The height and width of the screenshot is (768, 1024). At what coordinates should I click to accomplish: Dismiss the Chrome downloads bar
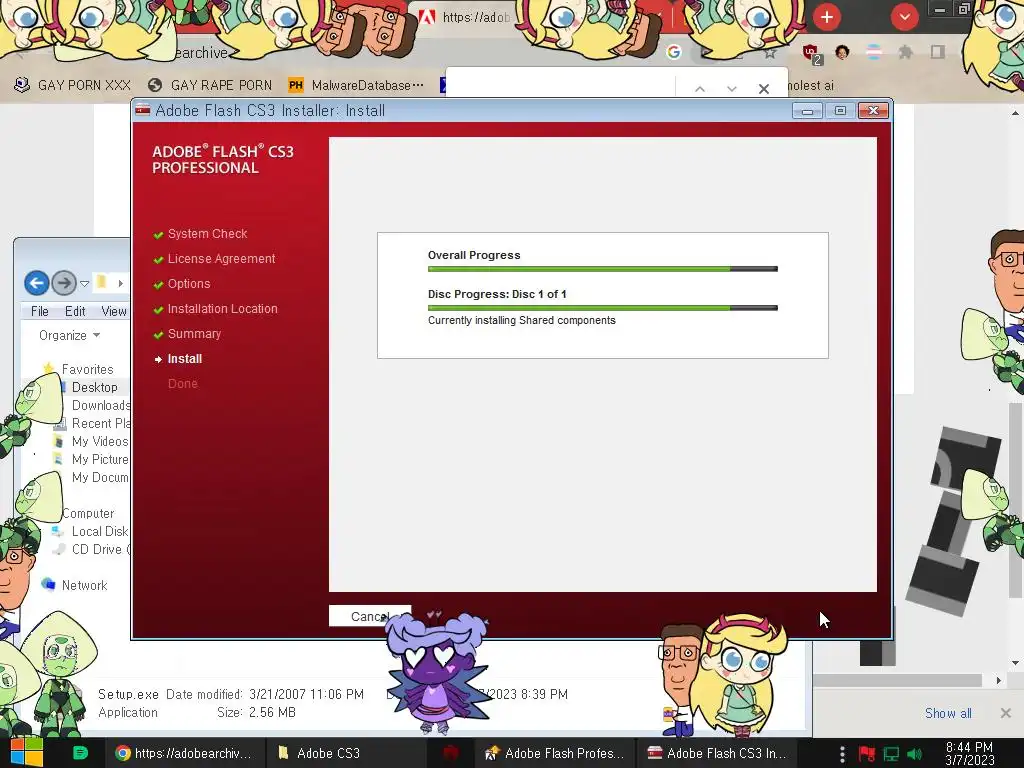coord(1006,713)
